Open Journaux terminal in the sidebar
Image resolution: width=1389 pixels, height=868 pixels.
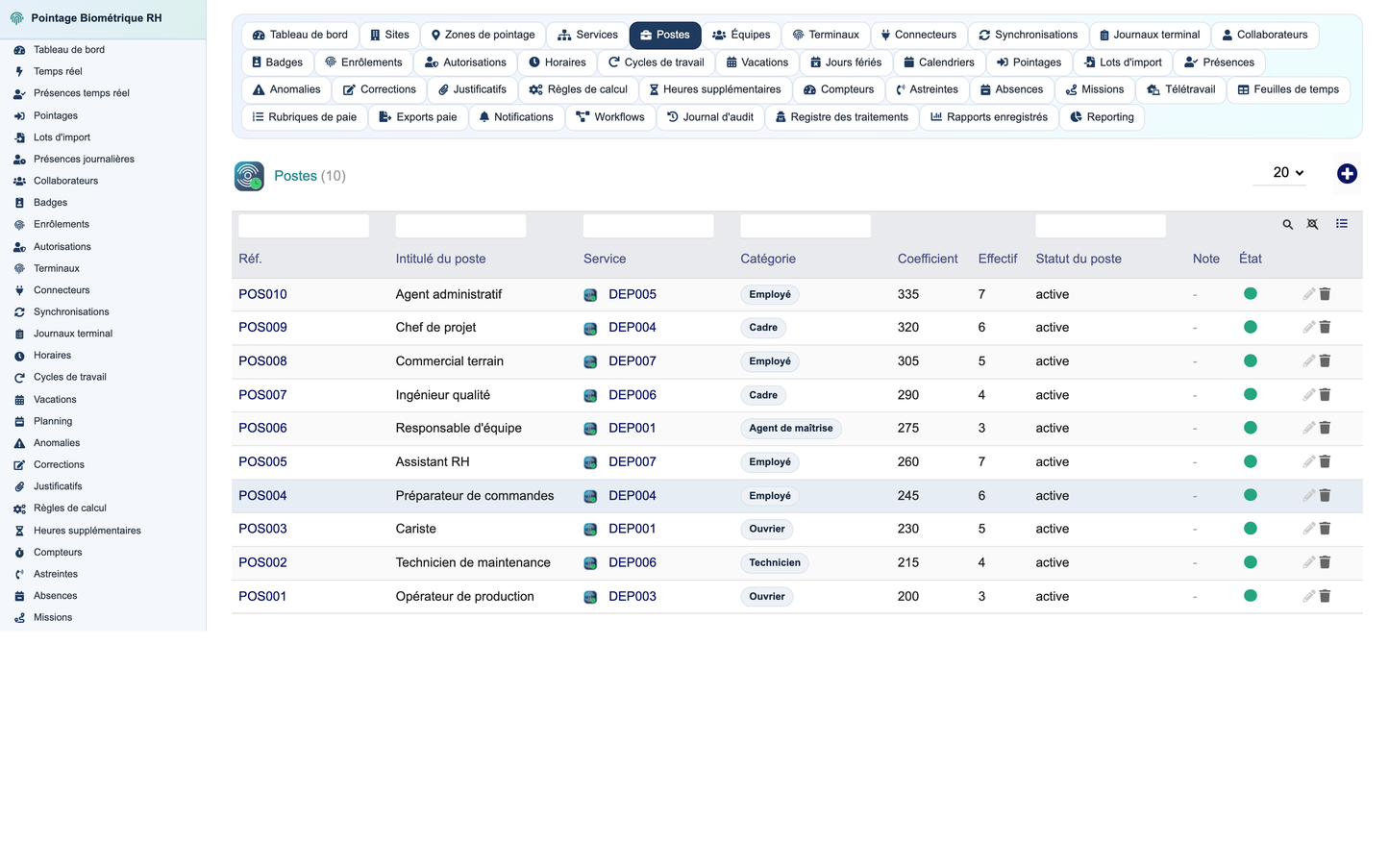click(x=73, y=334)
